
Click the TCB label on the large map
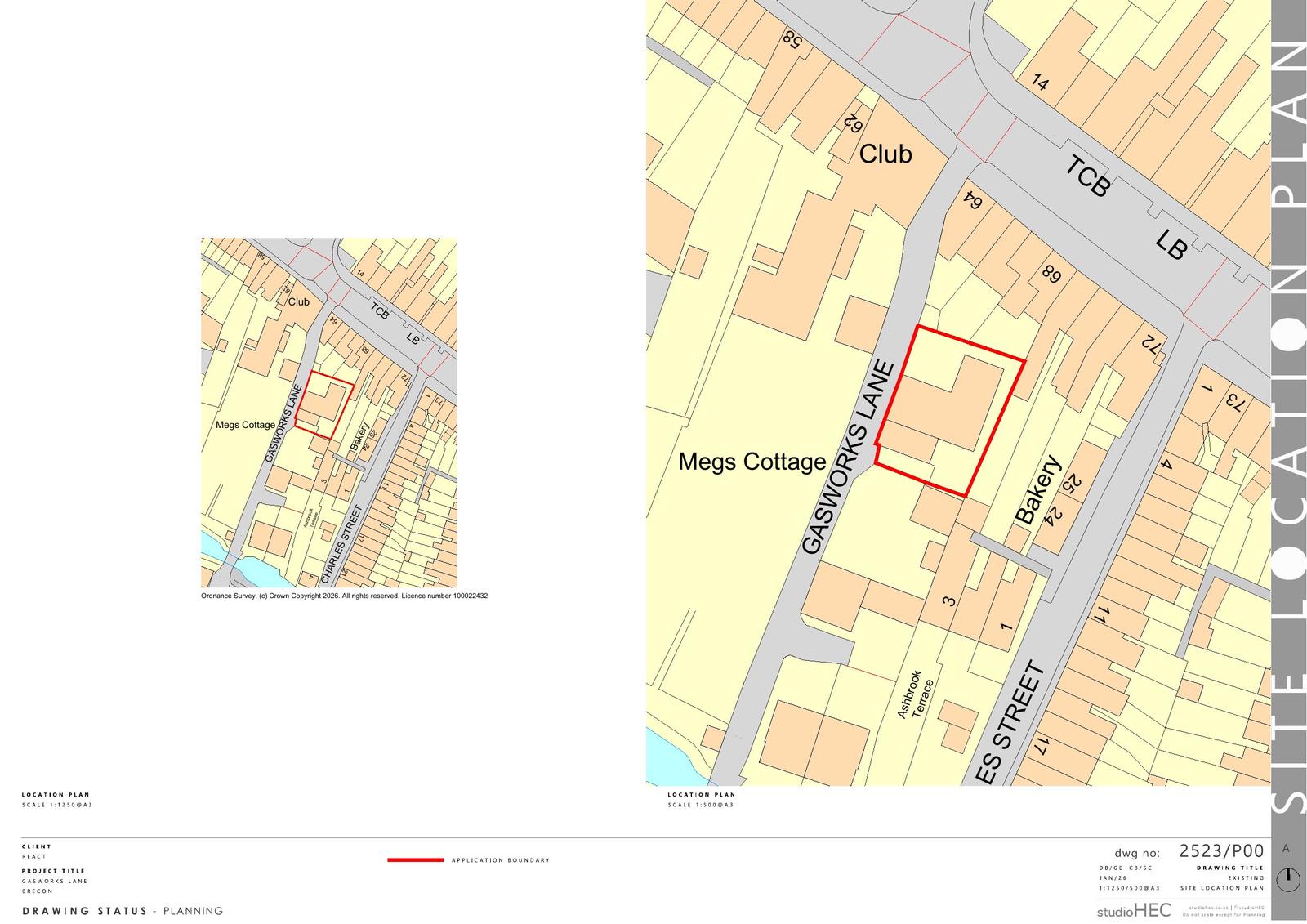(1087, 176)
